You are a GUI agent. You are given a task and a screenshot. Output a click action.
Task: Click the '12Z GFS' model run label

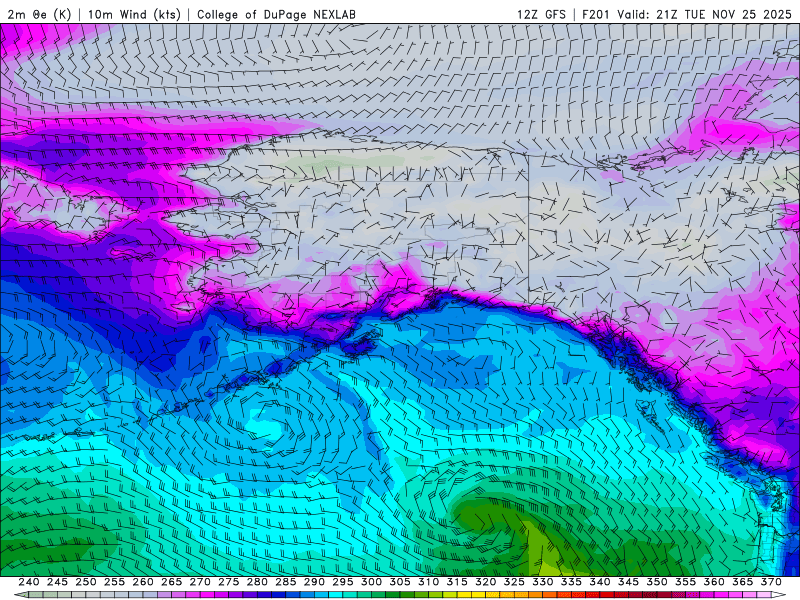tap(541, 14)
